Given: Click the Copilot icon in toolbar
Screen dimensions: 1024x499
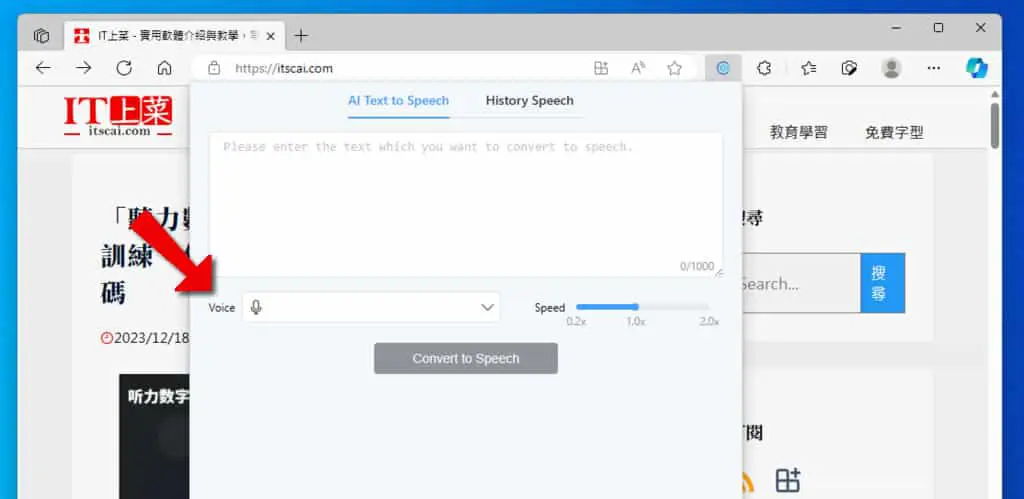Looking at the screenshot, I should click(x=977, y=68).
